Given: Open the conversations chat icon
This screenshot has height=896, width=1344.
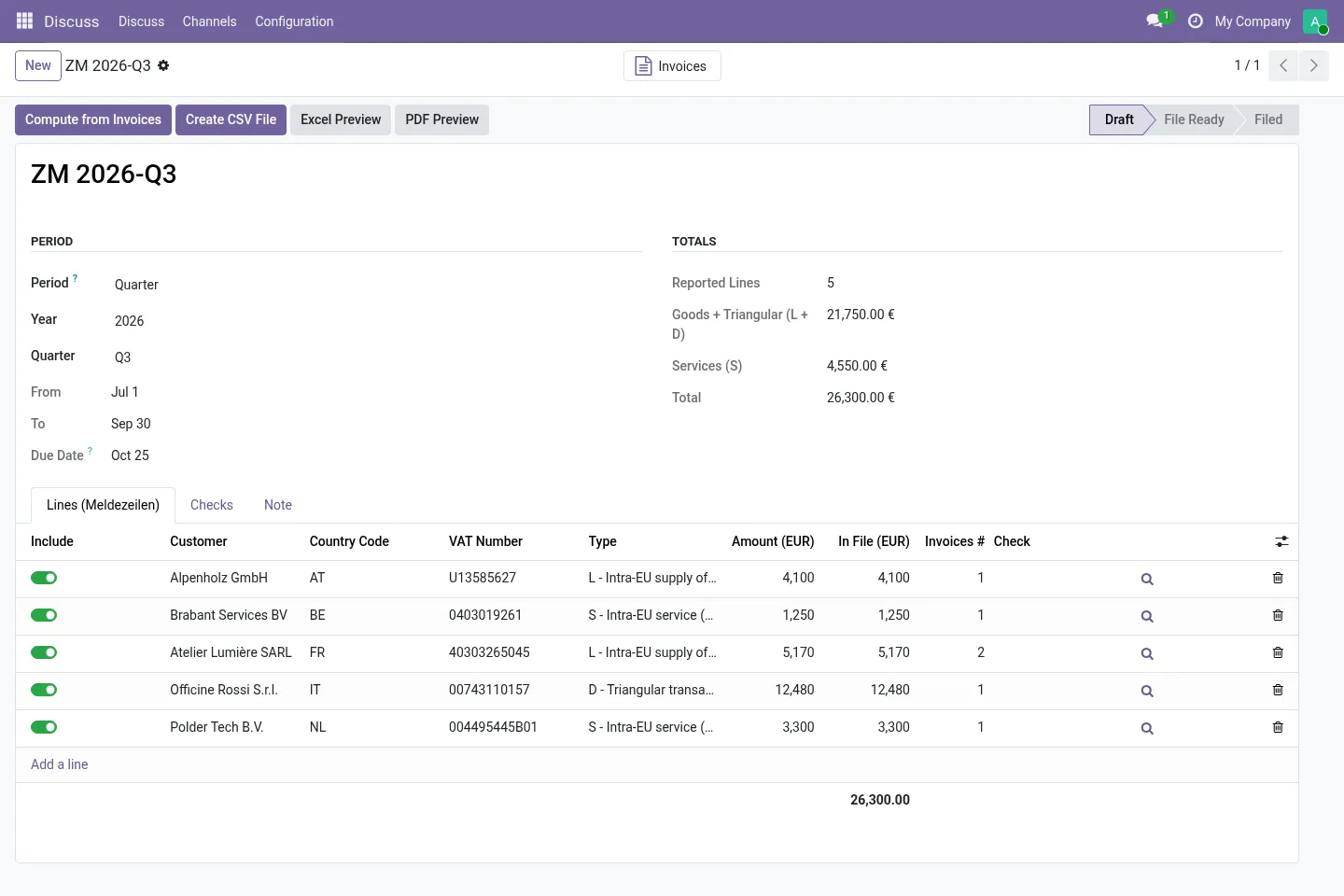Looking at the screenshot, I should [1155, 21].
